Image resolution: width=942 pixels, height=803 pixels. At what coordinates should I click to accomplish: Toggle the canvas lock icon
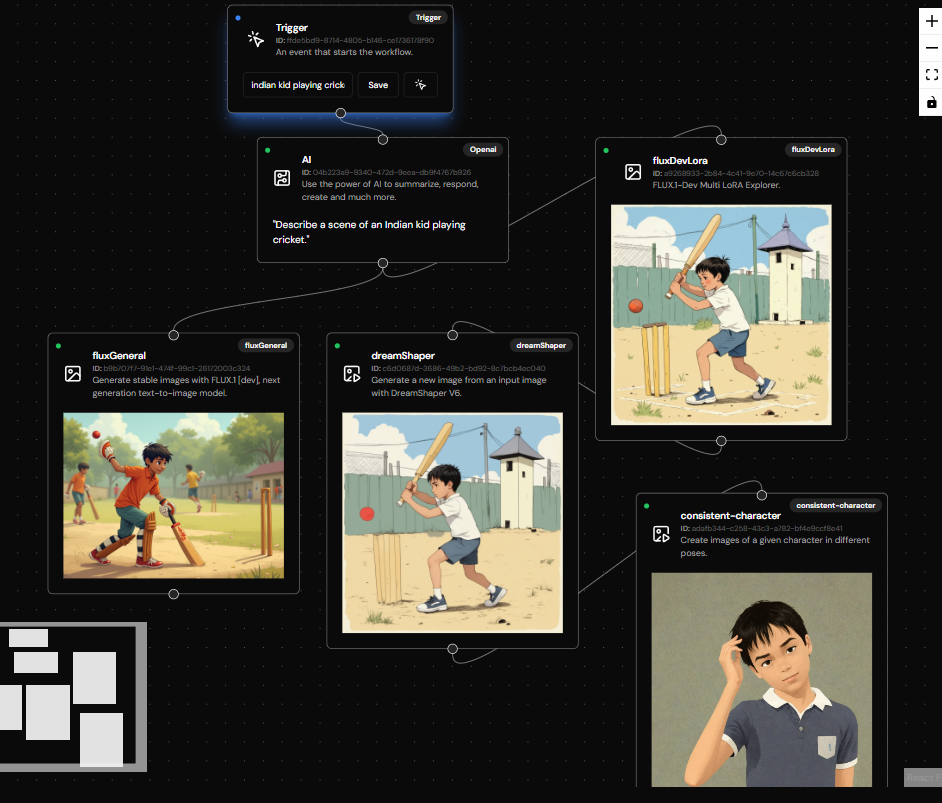931,102
